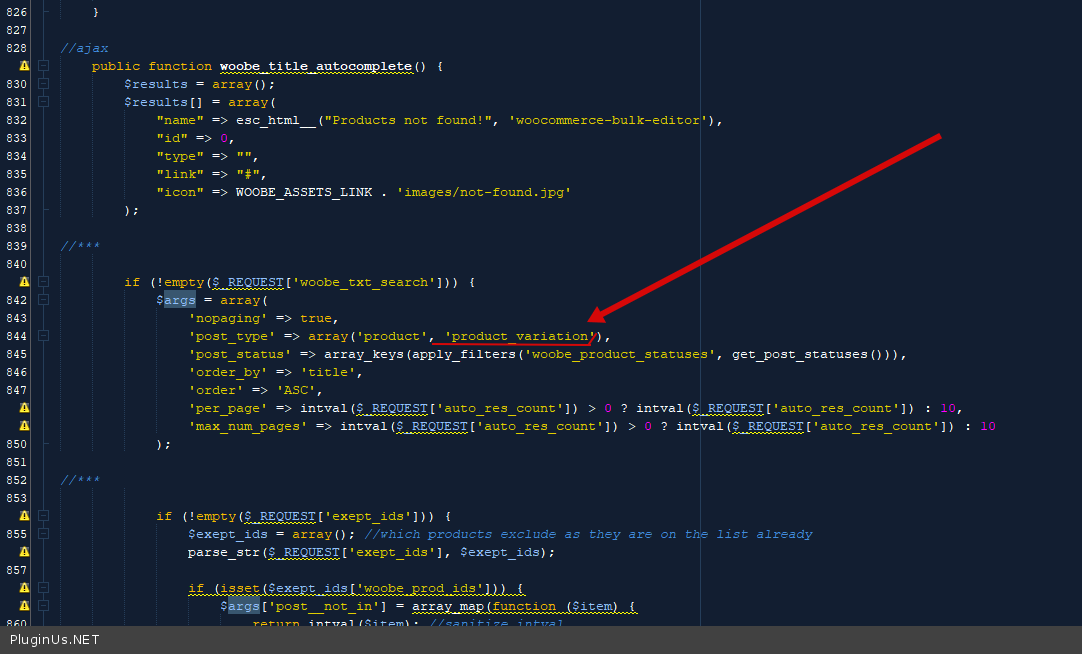Image resolution: width=1082 pixels, height=654 pixels.
Task: Click warning icon on 'post__not_in' line
Action: click(24, 606)
